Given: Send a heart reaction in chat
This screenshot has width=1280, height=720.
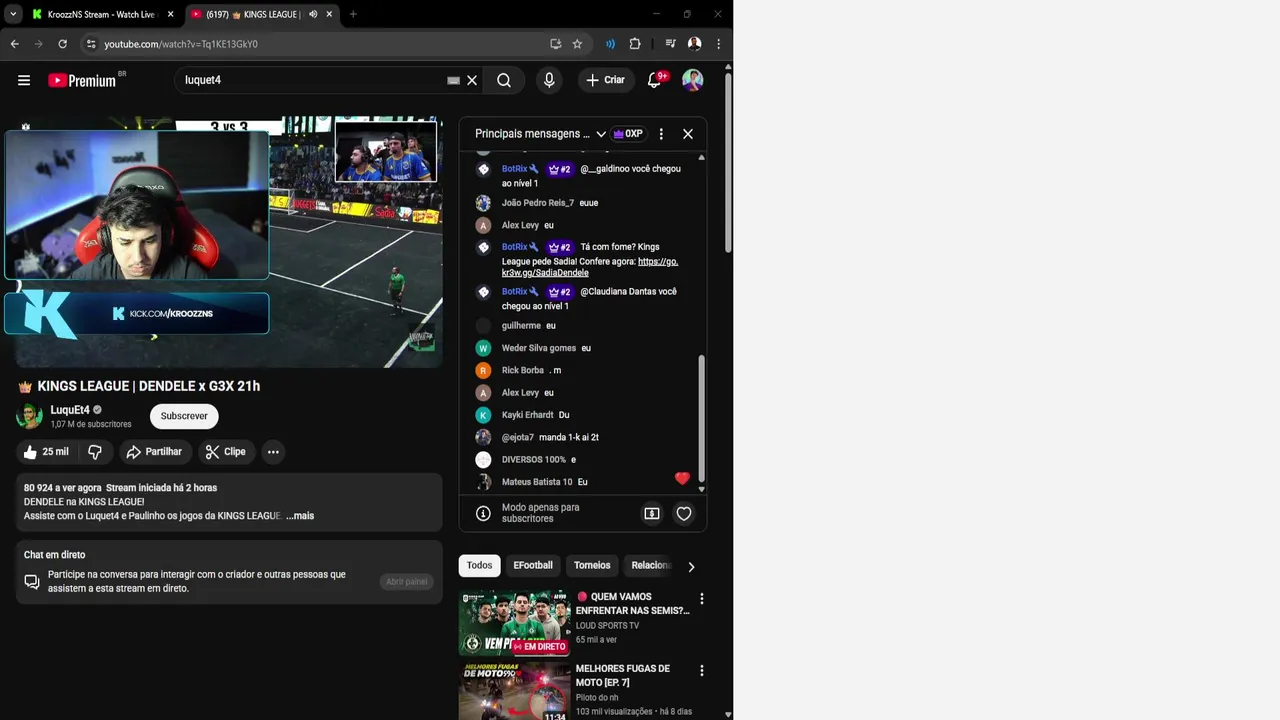Looking at the screenshot, I should tap(684, 514).
